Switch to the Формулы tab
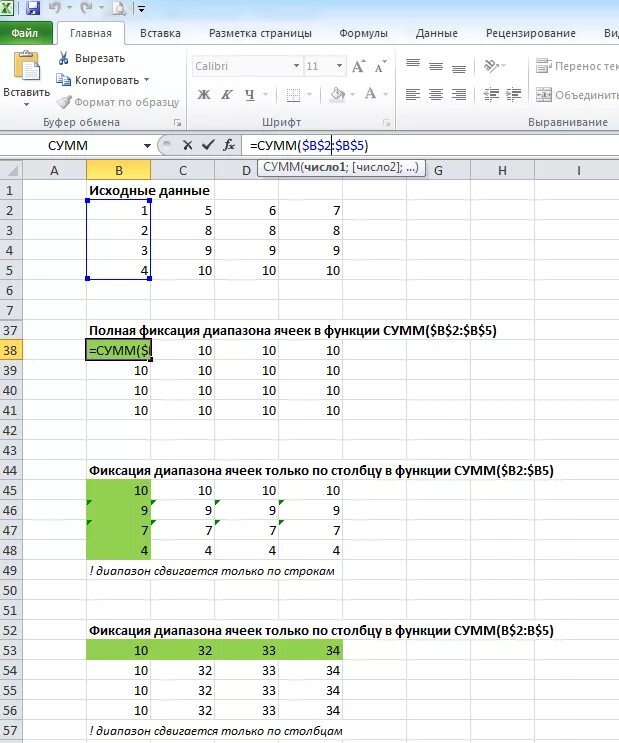 (363, 34)
